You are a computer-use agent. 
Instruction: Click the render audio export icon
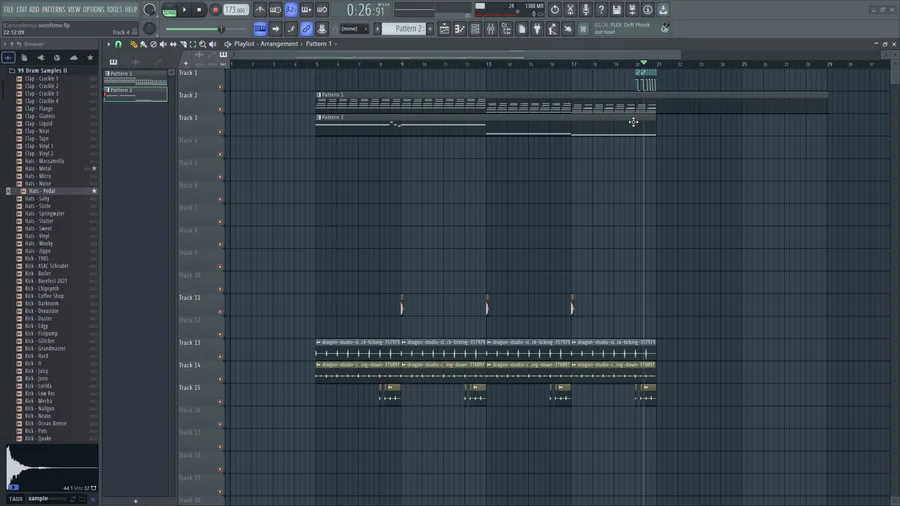point(632,10)
